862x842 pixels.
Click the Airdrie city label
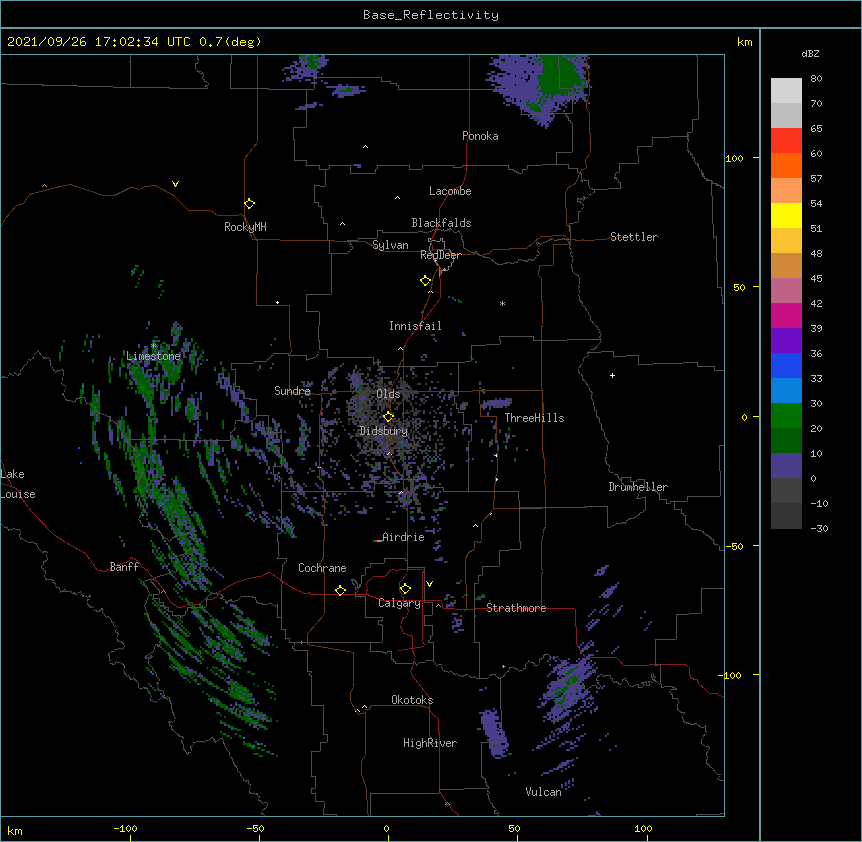click(404, 537)
